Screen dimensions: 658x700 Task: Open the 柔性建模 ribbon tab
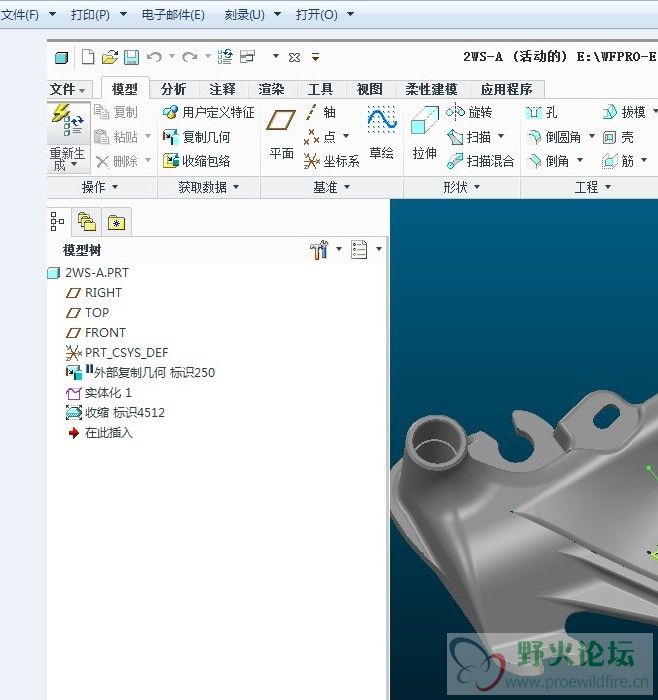point(431,89)
